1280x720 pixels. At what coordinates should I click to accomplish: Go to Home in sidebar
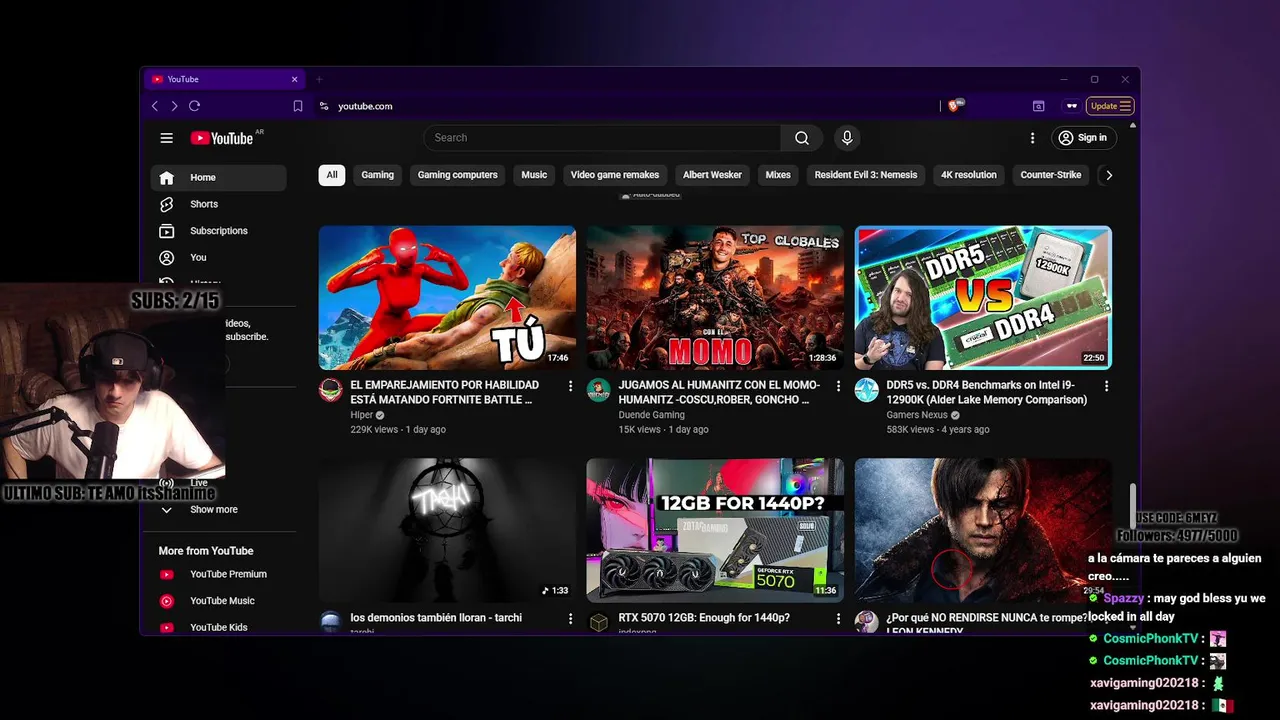(218, 178)
